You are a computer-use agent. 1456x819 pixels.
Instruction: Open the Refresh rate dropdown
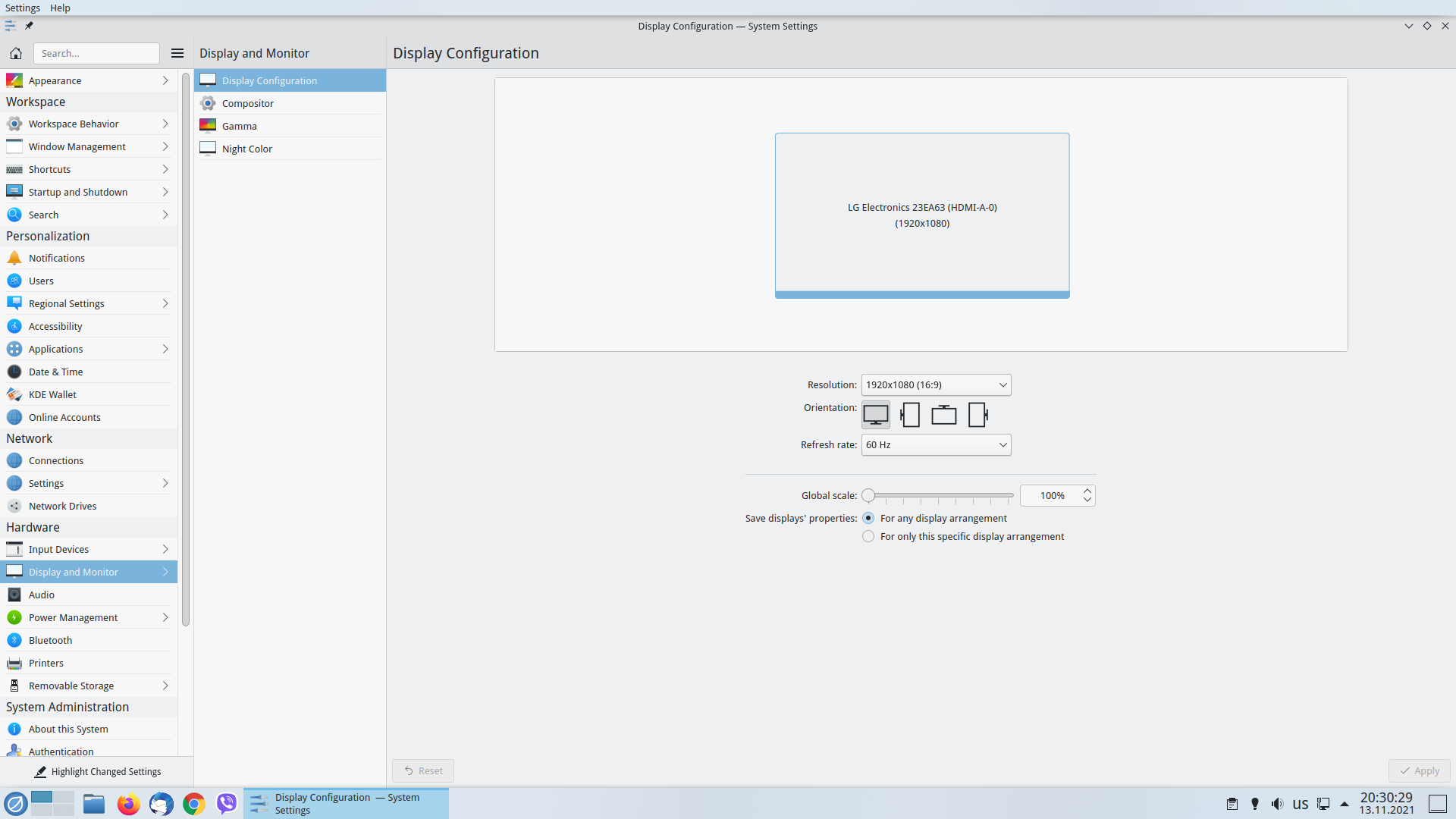click(936, 444)
